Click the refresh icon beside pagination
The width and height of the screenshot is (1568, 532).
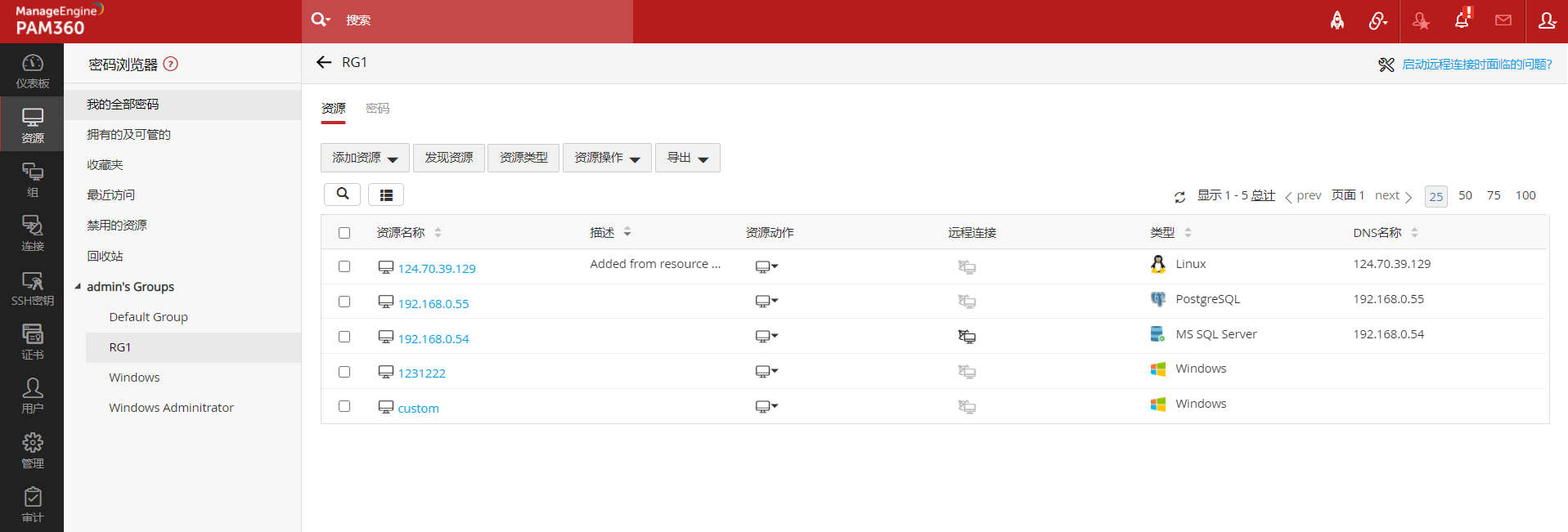pos(1179,197)
